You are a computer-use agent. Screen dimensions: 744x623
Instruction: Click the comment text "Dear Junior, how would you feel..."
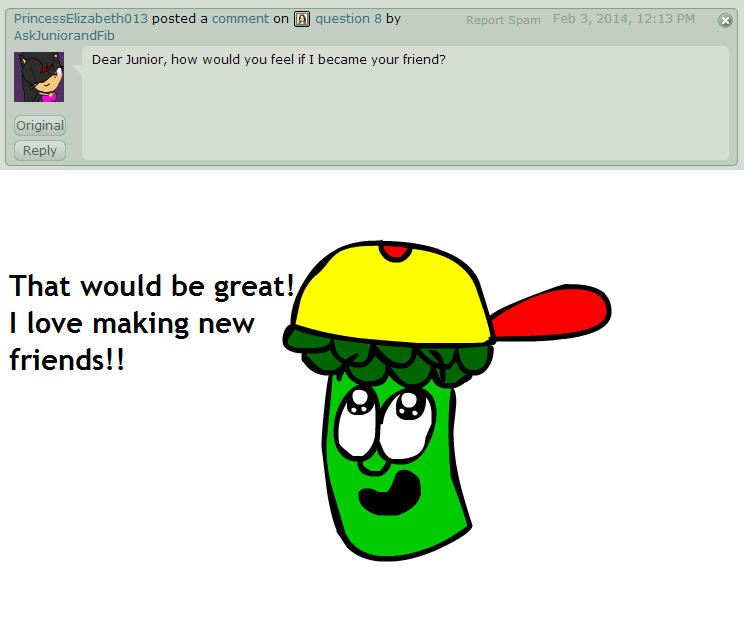pyautogui.click(x=269, y=59)
